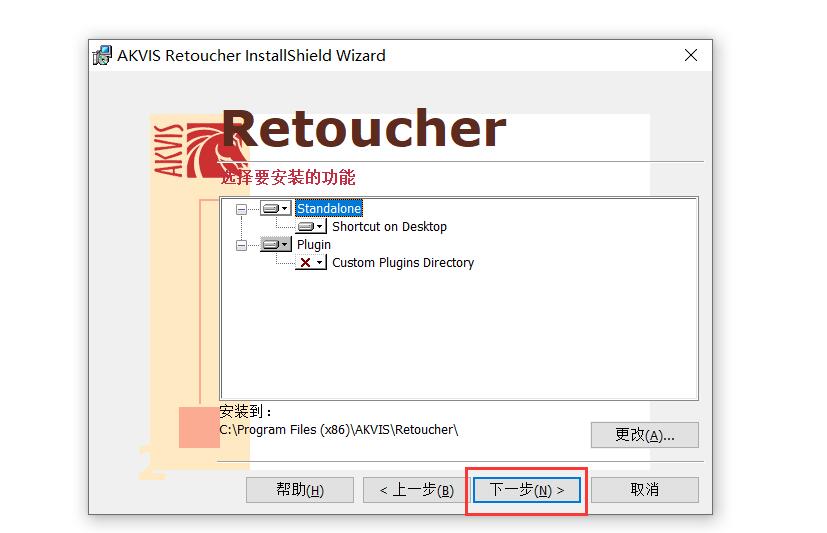Click the 选择要安装的功能 heading
The width and height of the screenshot is (827, 533).
288,177
